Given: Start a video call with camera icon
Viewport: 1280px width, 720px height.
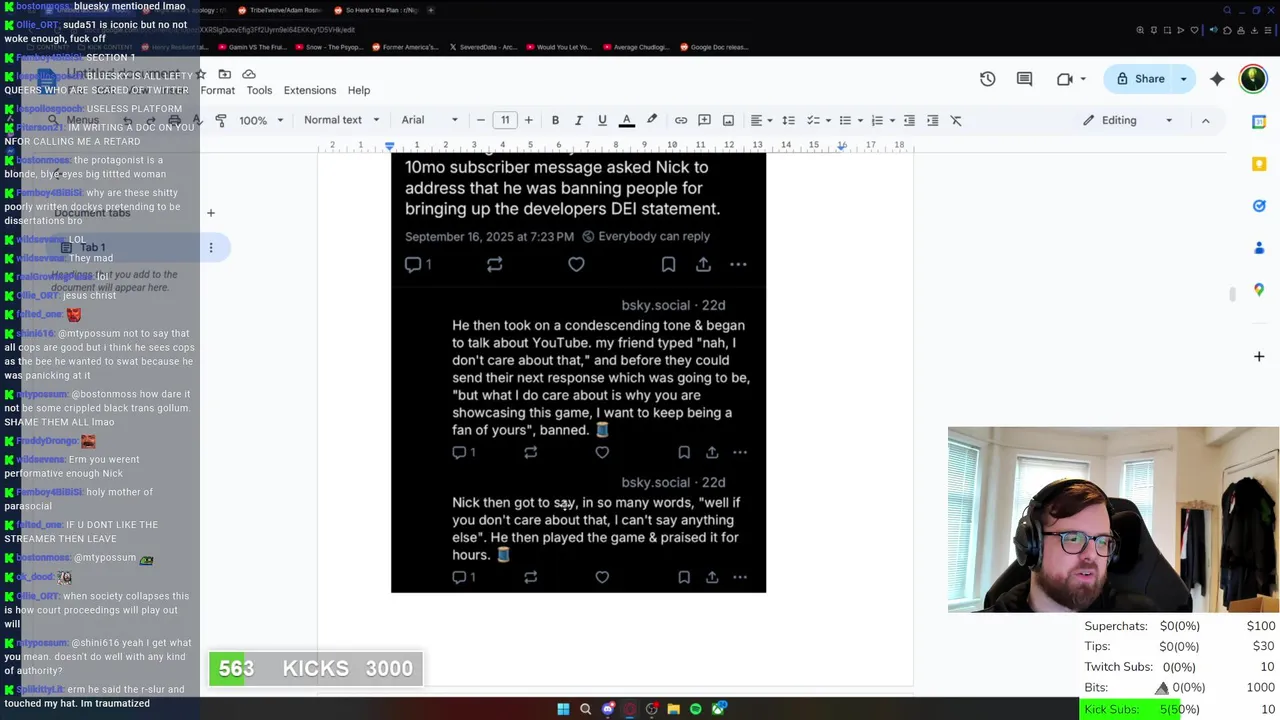Looking at the screenshot, I should pos(1065,79).
